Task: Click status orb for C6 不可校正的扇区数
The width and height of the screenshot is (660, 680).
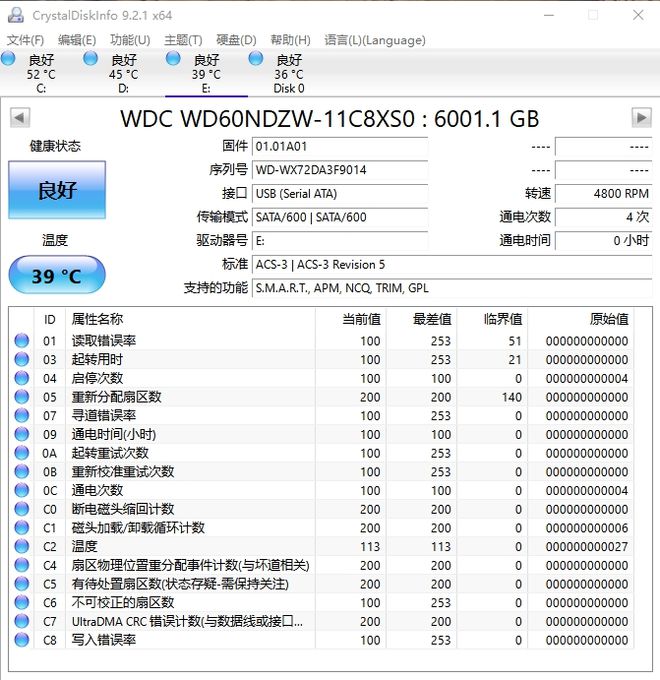Action: [22, 603]
